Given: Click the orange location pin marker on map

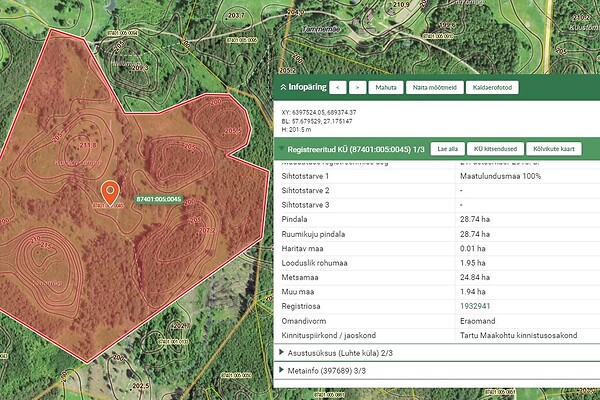Looking at the screenshot, I should pyautogui.click(x=110, y=193).
